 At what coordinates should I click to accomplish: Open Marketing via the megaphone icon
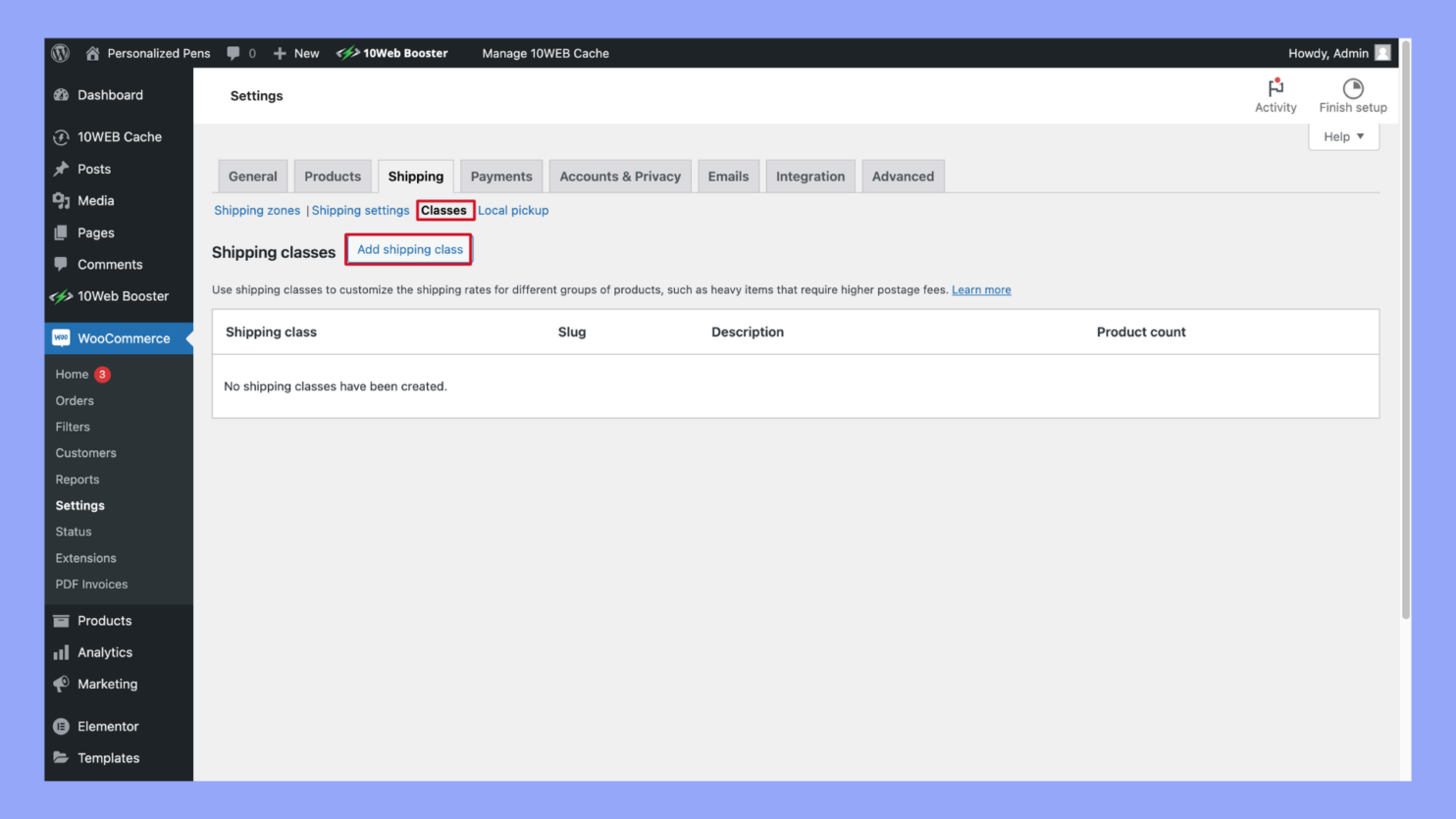click(x=63, y=684)
